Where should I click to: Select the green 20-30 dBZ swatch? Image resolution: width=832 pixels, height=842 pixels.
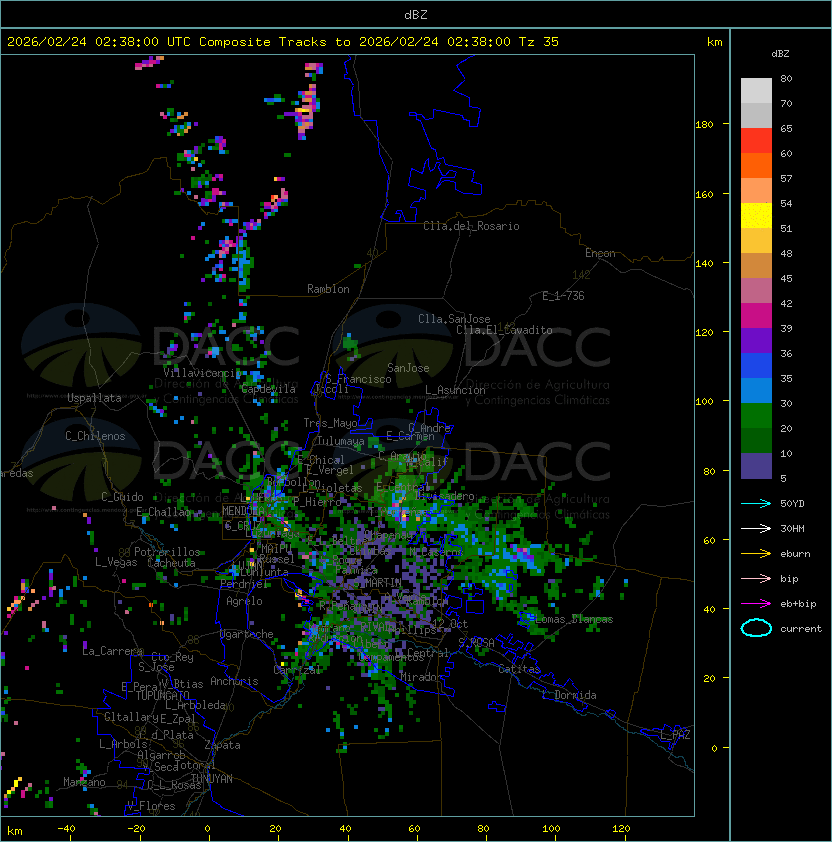756,416
